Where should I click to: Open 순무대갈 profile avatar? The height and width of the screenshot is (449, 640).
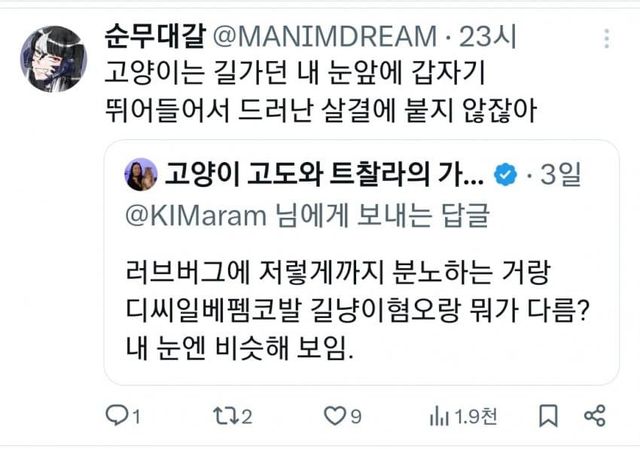click(53, 59)
